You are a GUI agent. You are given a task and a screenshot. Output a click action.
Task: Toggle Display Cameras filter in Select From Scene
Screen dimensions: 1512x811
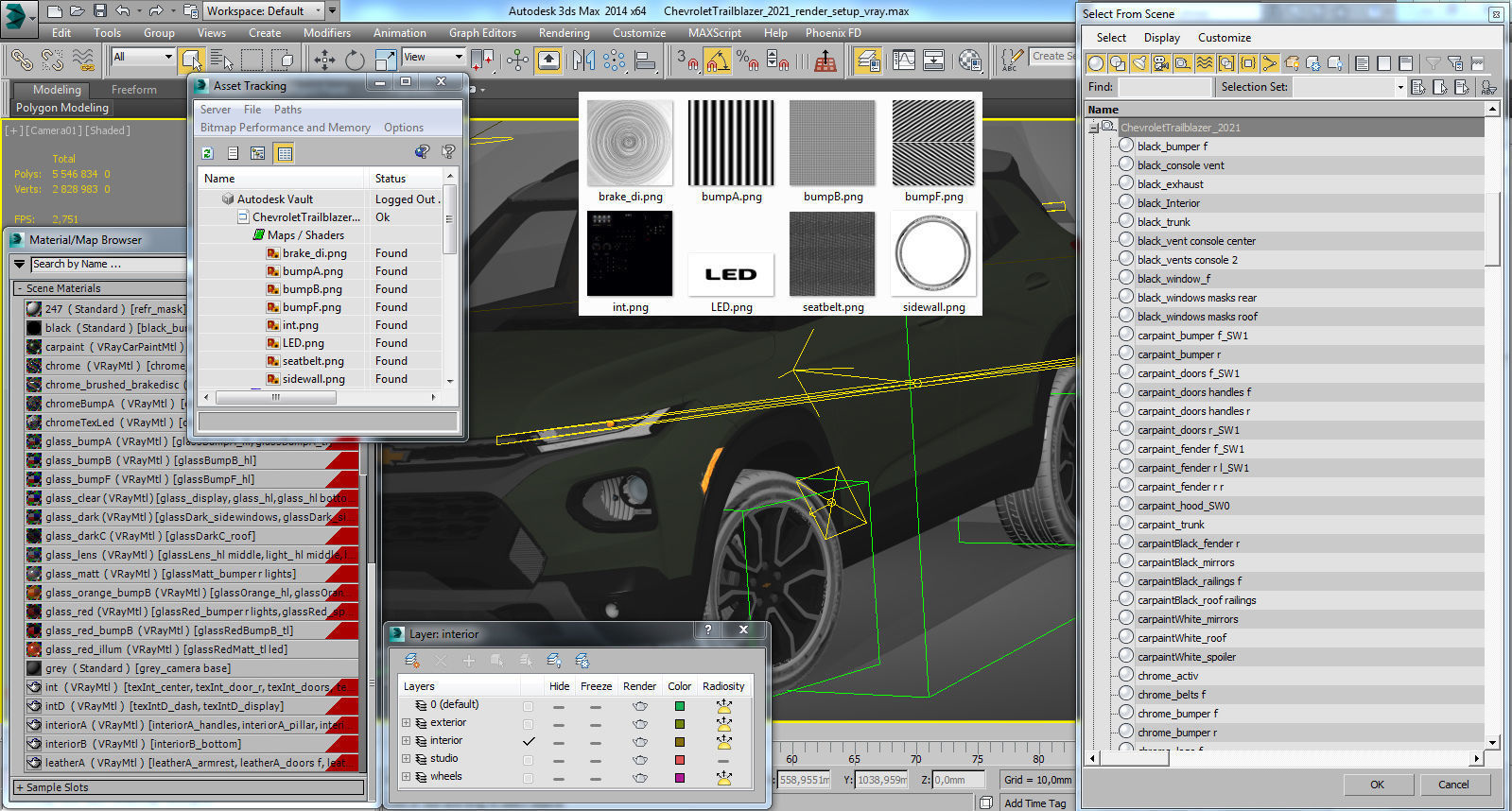click(1161, 63)
